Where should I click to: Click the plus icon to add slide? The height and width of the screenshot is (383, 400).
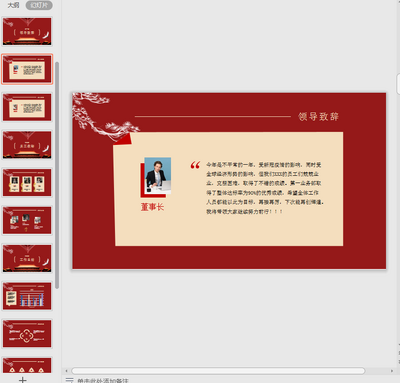pos(22,380)
